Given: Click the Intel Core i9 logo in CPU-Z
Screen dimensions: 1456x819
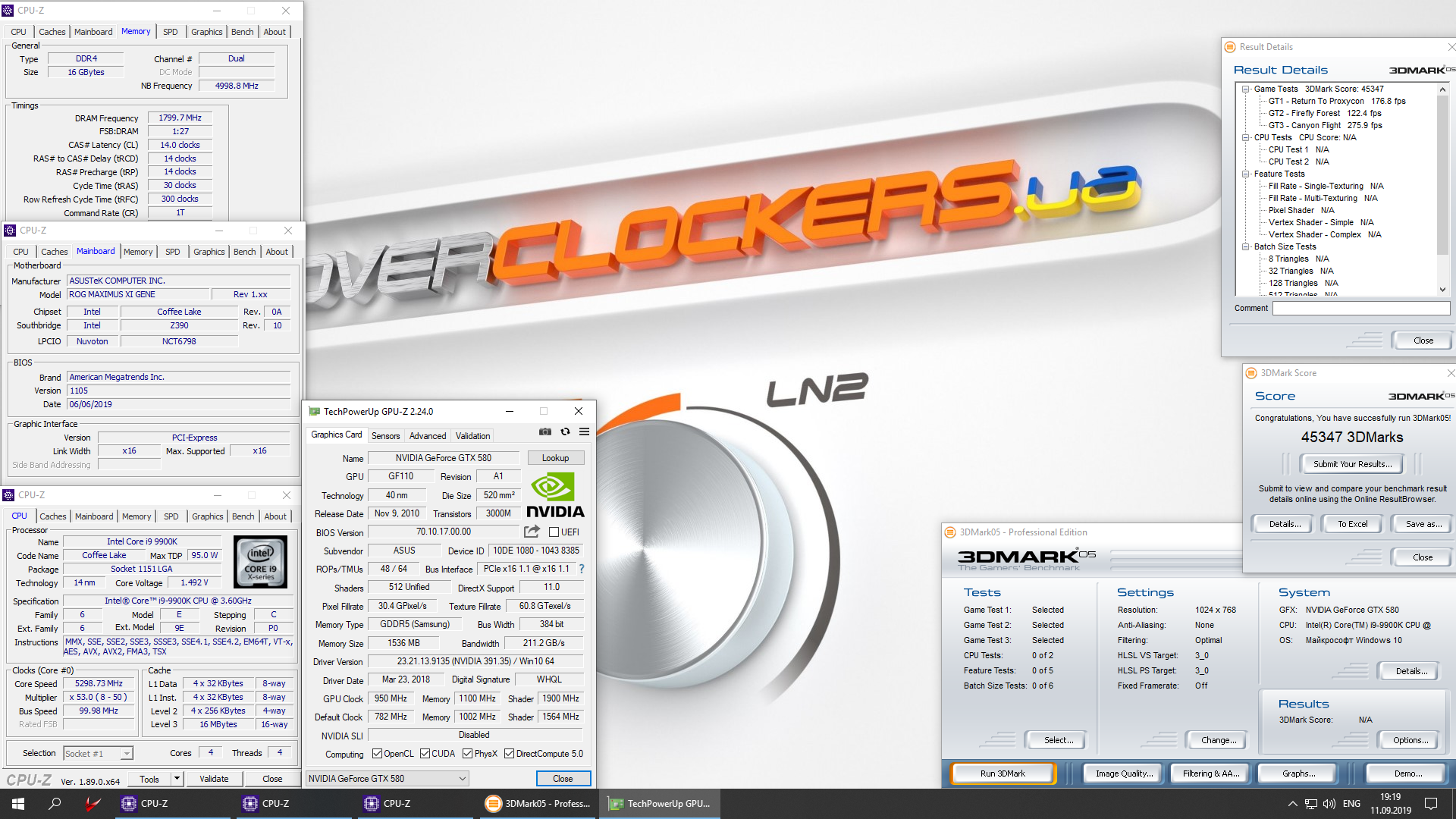Looking at the screenshot, I should (261, 562).
